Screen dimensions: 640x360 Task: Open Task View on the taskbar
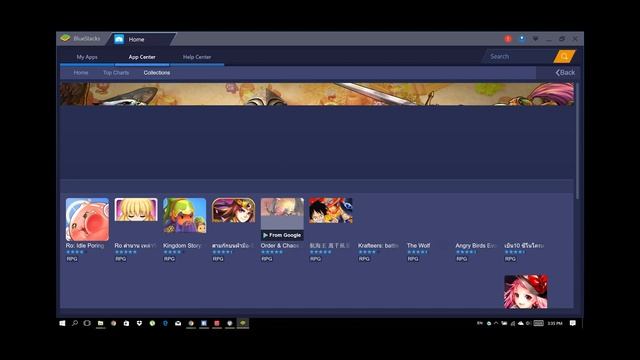[87, 323]
